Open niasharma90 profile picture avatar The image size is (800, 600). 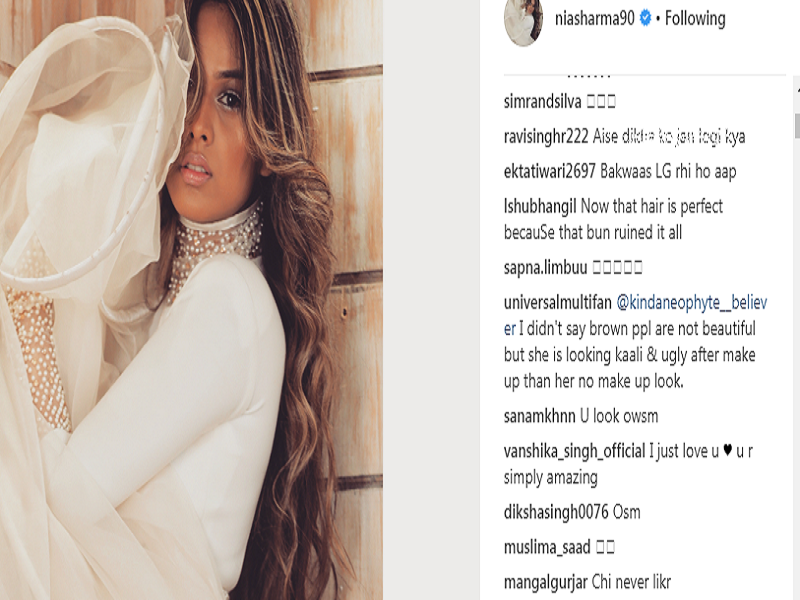(x=523, y=21)
